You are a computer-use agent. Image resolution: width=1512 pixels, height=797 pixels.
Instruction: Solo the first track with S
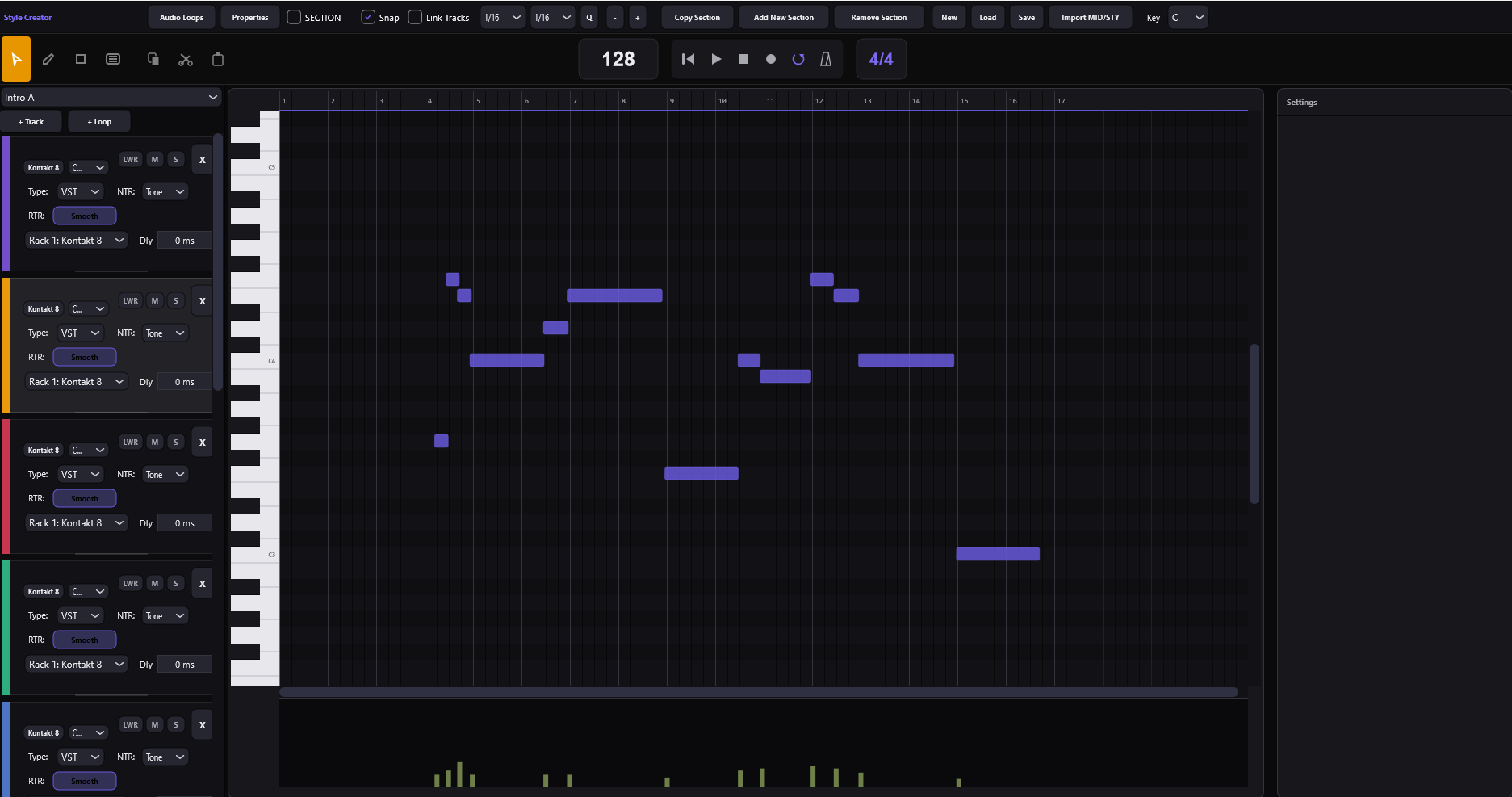176,160
